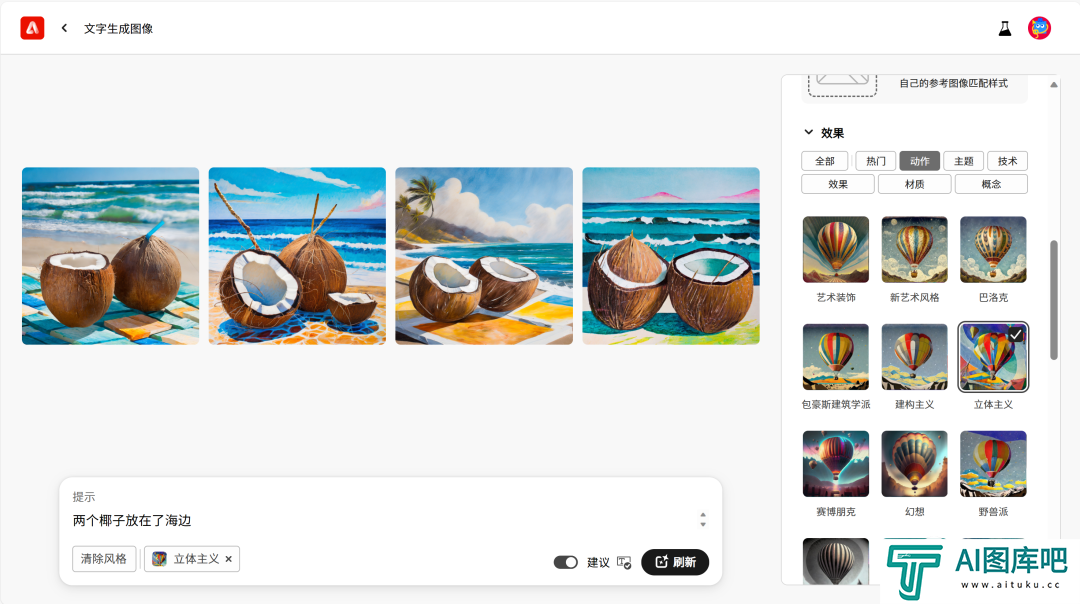Toggle the 建议 suggestions switch
Image resolution: width=1080 pixels, height=604 pixels.
565,563
